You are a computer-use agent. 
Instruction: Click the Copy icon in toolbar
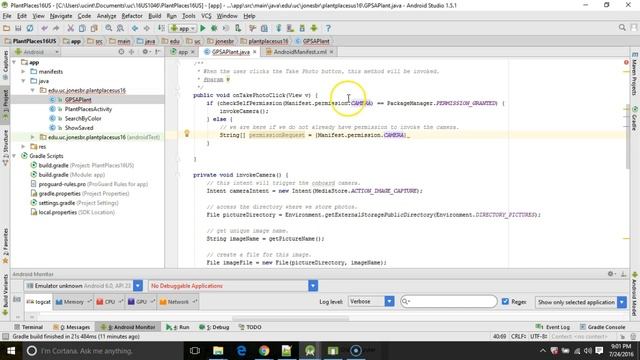(x=82, y=28)
